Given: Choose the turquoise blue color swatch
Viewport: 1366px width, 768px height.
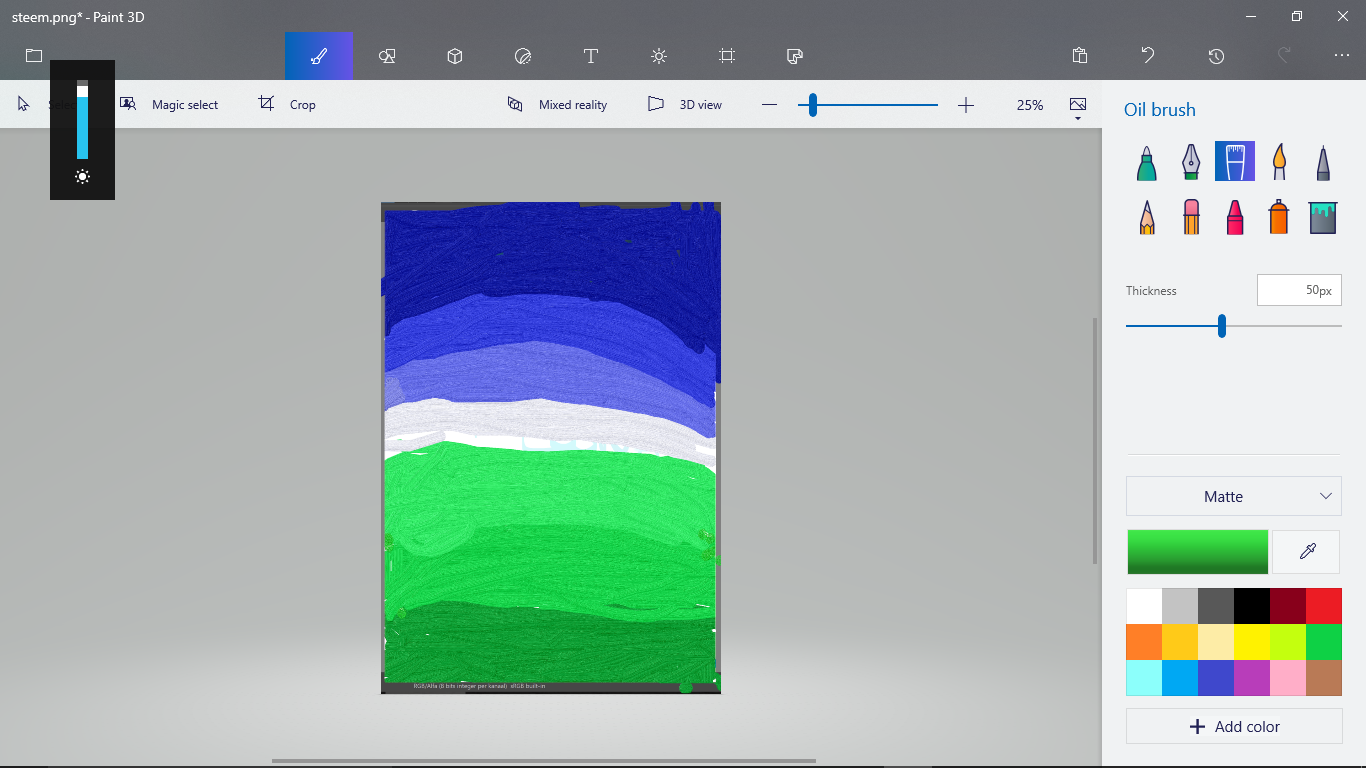Looking at the screenshot, I should 1180,678.
